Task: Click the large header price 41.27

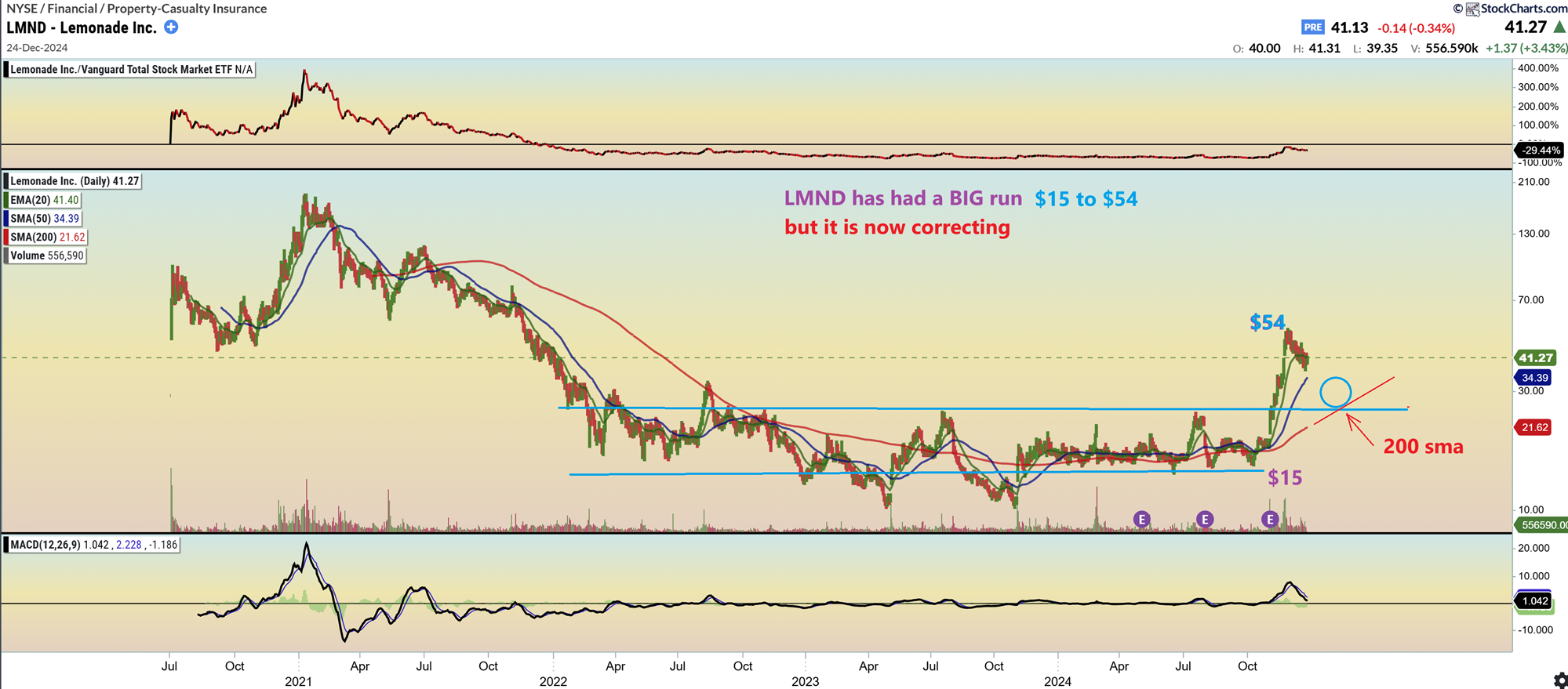Action: tap(1526, 27)
